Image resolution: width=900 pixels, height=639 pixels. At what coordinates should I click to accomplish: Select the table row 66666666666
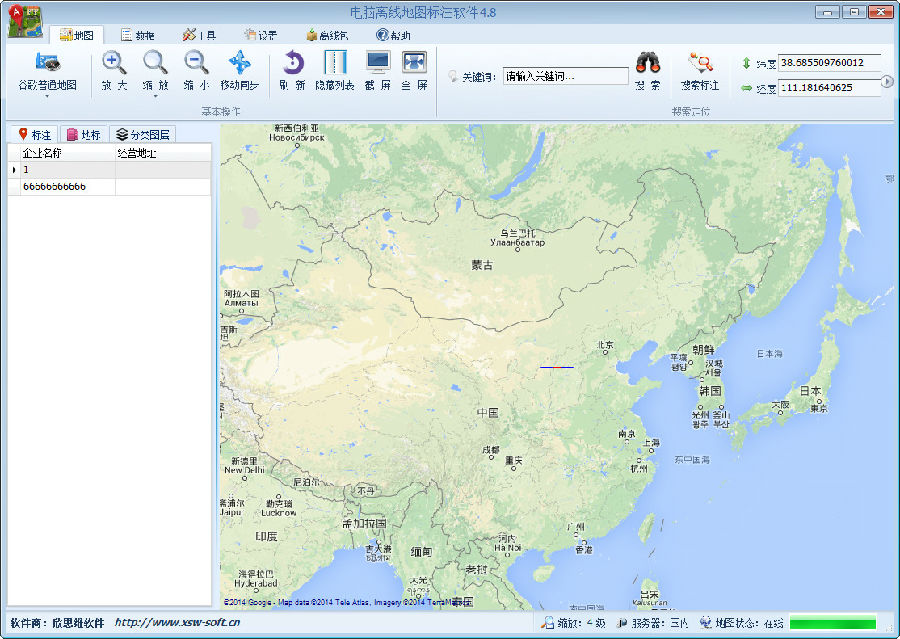coord(109,187)
